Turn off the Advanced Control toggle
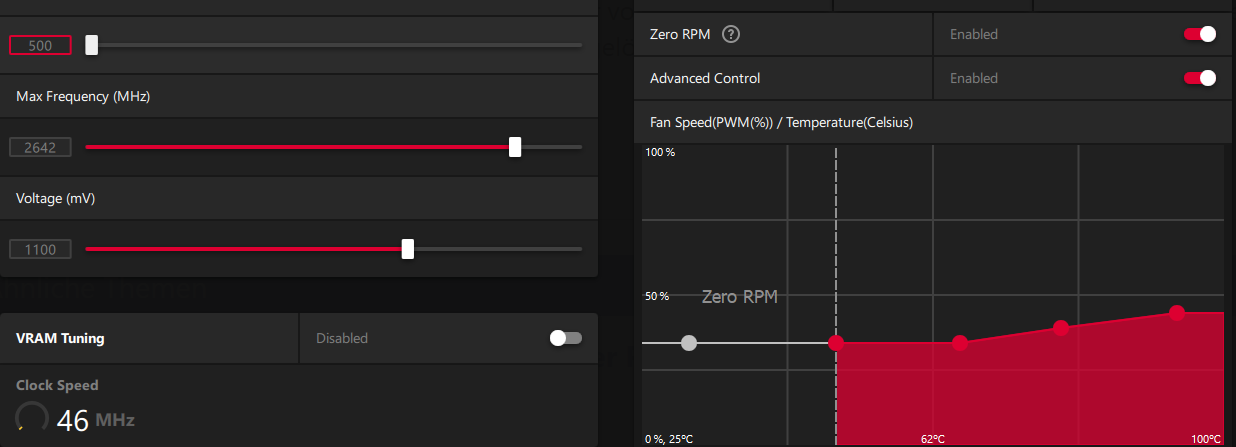 click(1199, 78)
